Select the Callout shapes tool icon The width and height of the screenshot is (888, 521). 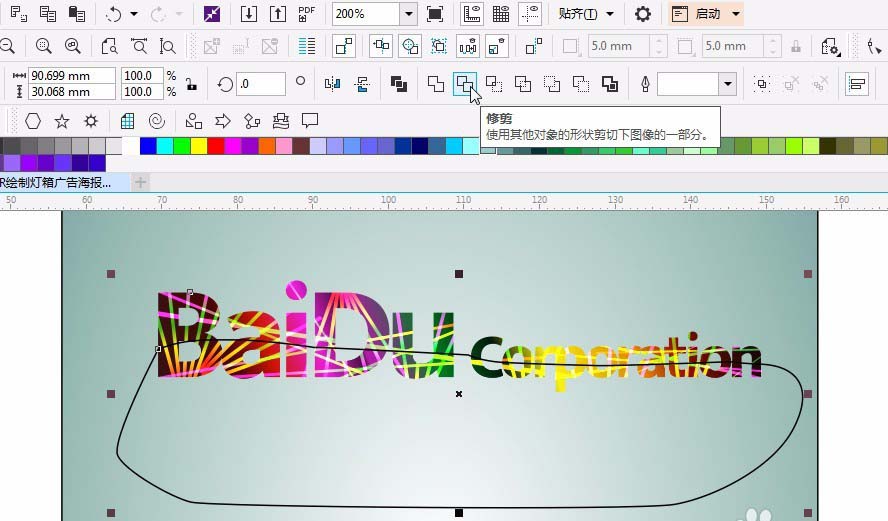click(x=310, y=121)
